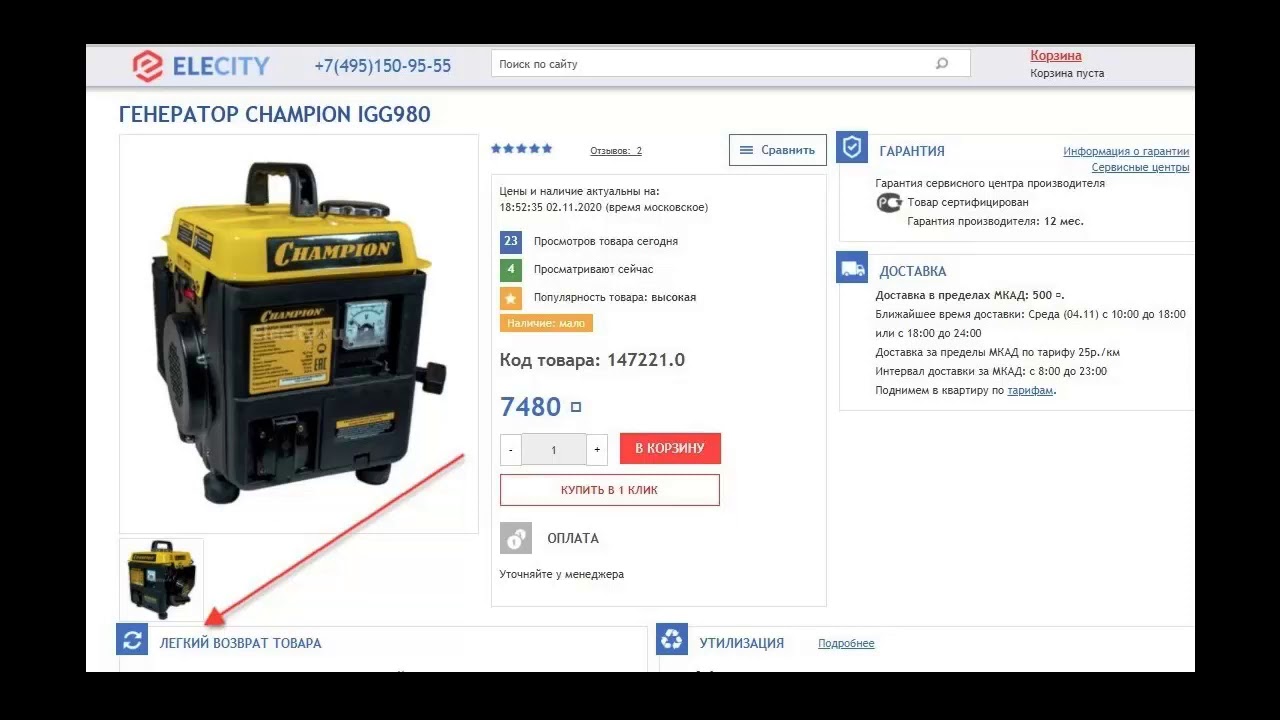The image size is (1280, 720).
Task: Click the ДОСТАВКА heading
Action: click(x=913, y=271)
